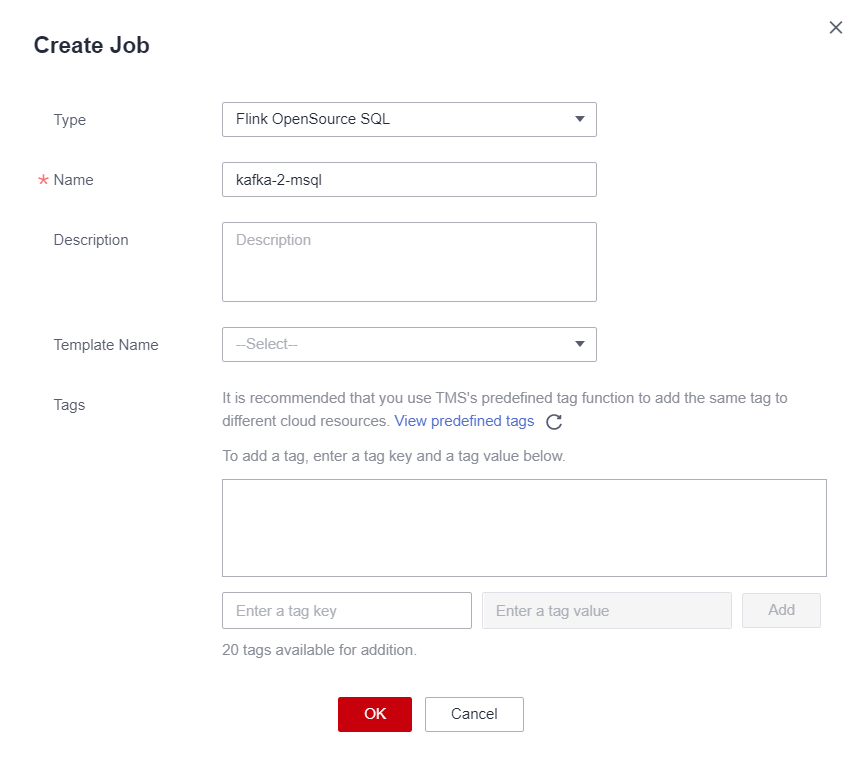Click the Add tag button

click(781, 610)
